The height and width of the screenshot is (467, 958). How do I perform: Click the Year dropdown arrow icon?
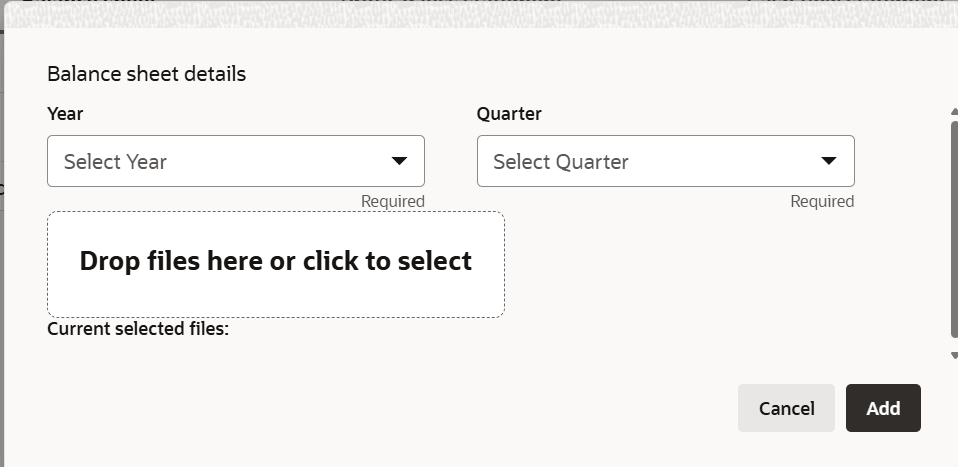click(x=399, y=161)
